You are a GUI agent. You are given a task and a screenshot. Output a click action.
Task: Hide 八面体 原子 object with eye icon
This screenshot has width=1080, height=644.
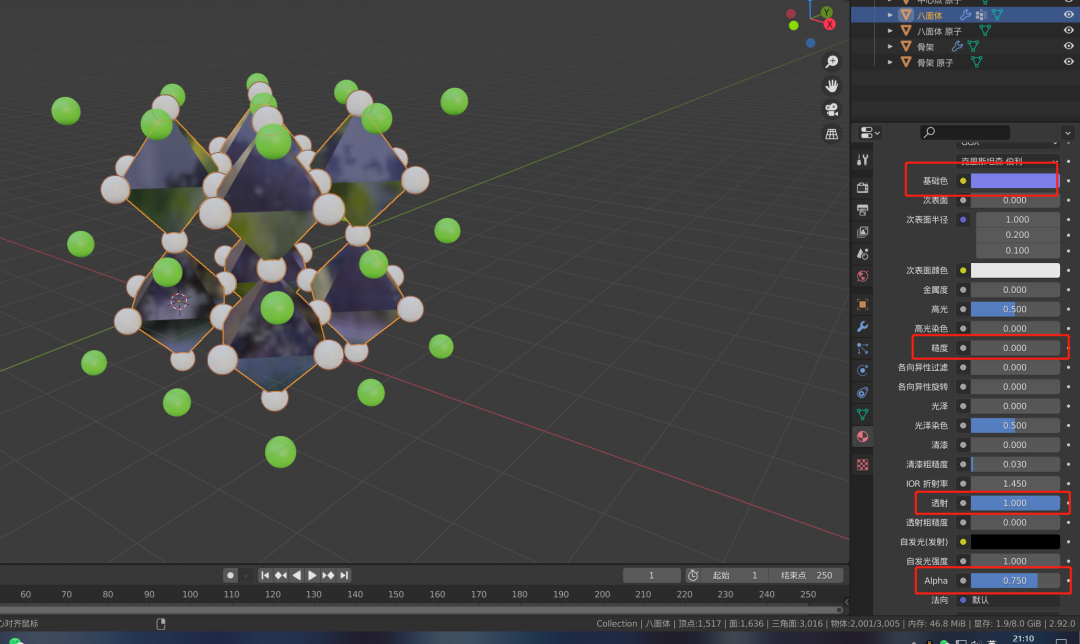(1068, 30)
